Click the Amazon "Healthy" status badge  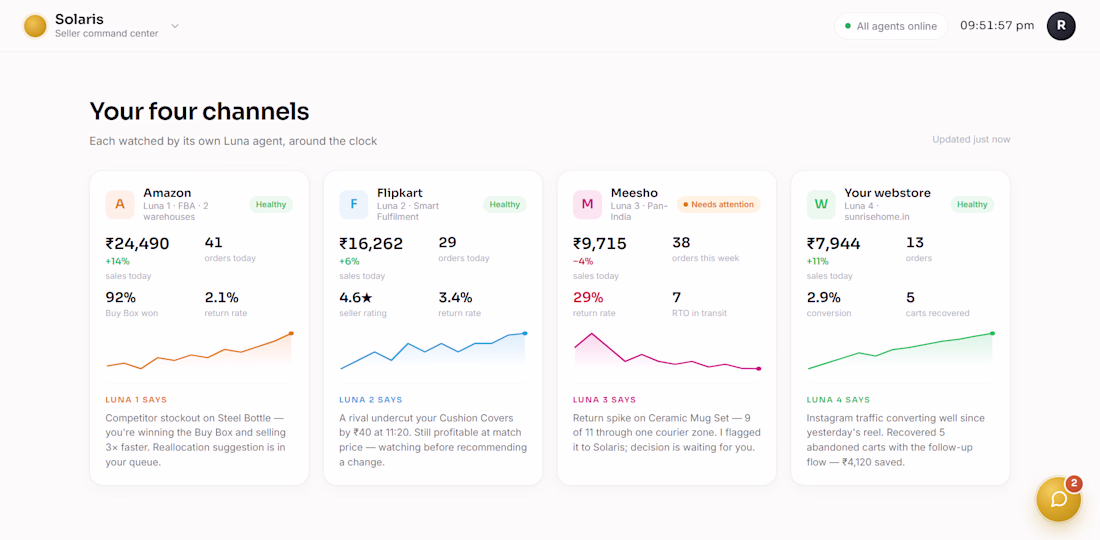pos(271,204)
